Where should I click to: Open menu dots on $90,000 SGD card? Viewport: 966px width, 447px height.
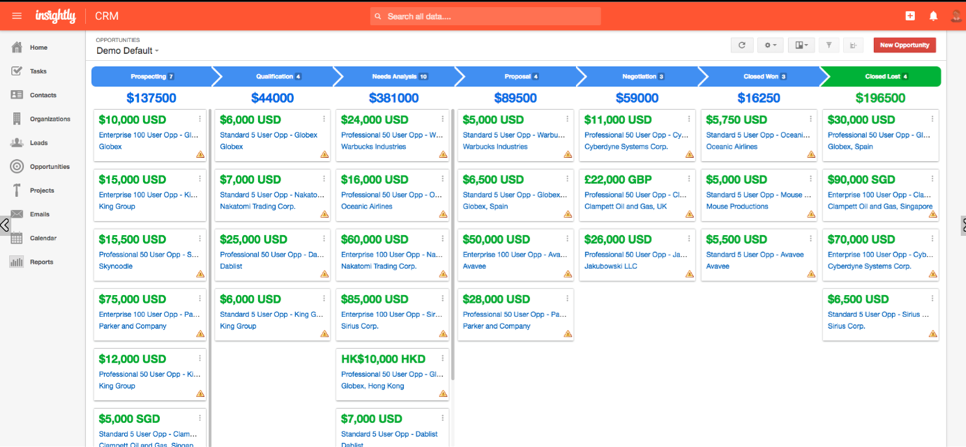[x=933, y=179]
